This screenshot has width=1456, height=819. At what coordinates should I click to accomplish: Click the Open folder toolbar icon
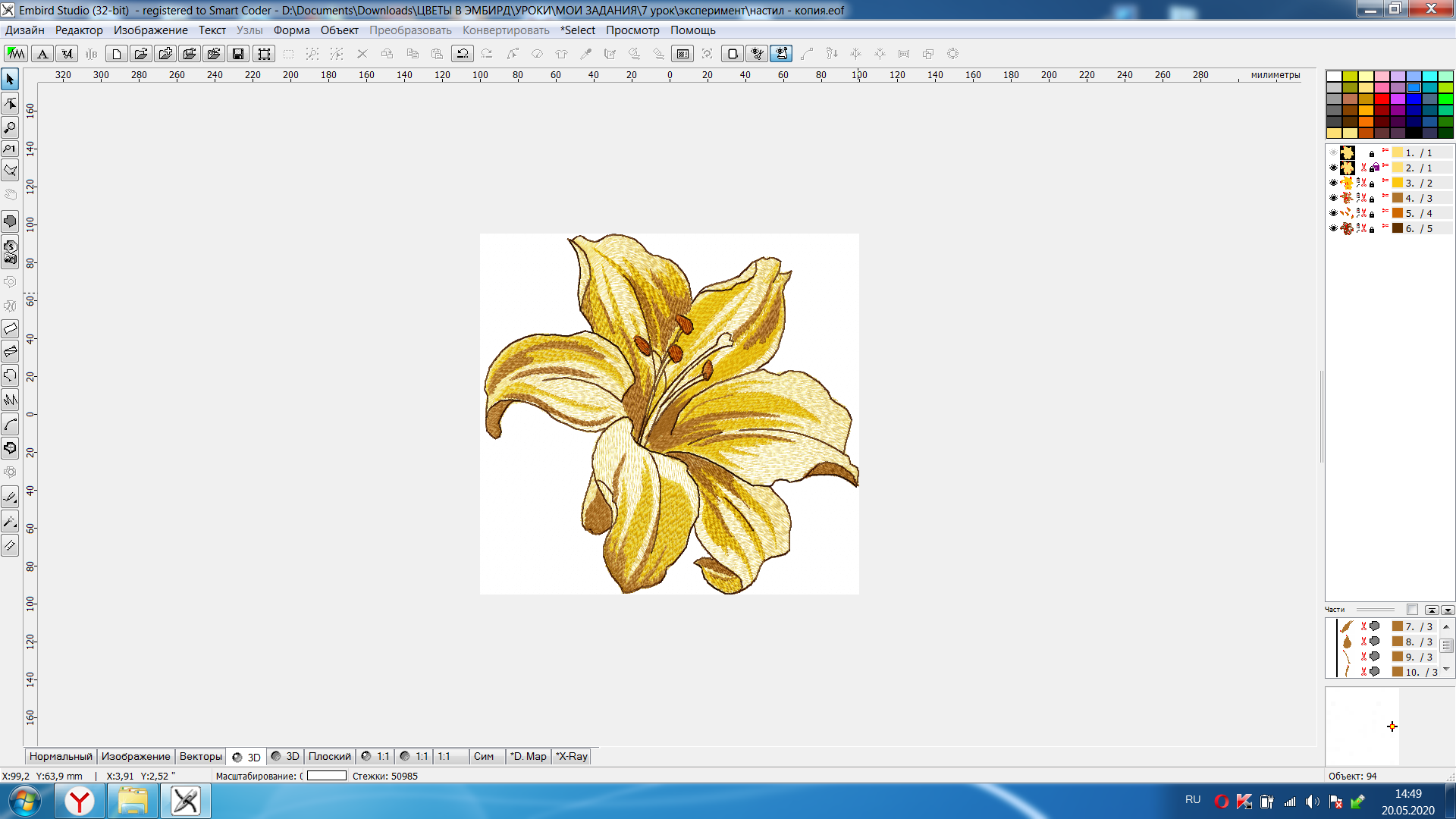[x=140, y=54]
